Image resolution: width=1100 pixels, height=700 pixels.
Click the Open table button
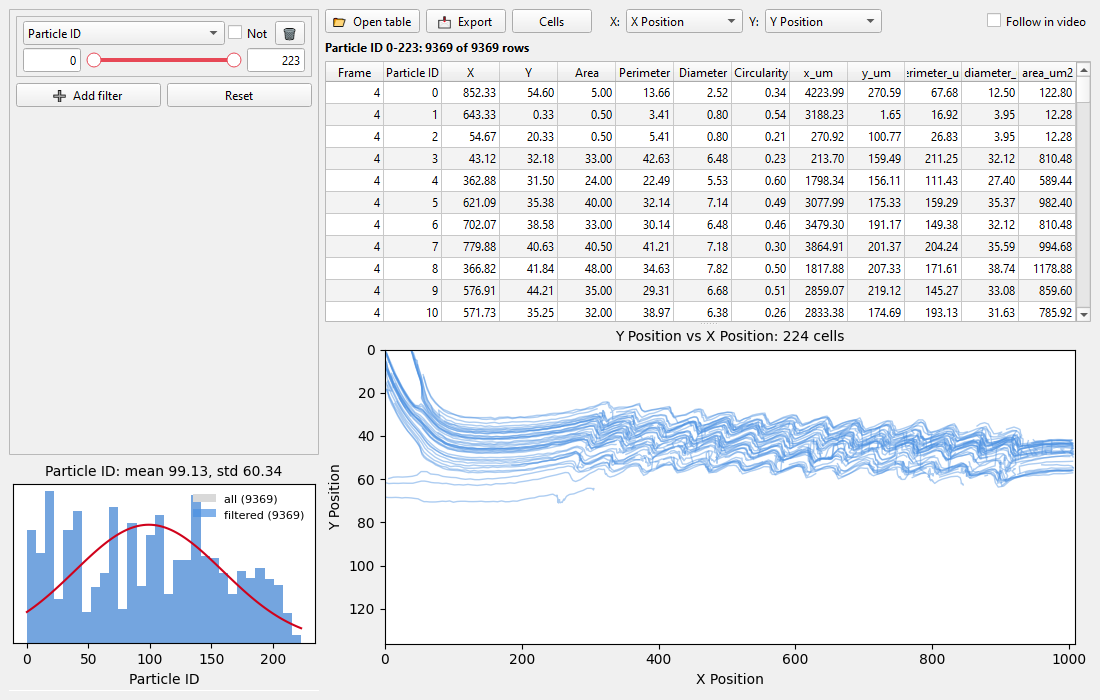pos(373,22)
